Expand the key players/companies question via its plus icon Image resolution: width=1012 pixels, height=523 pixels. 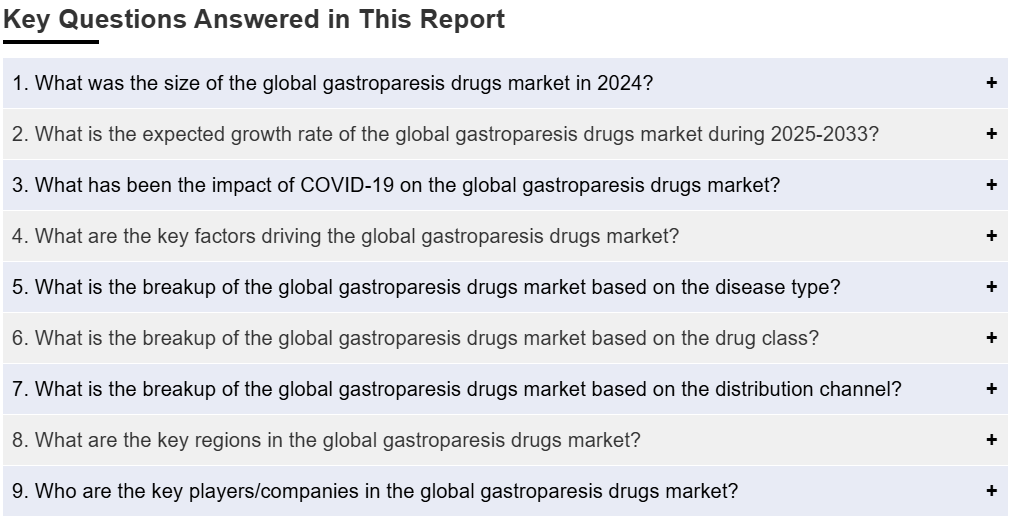992,491
